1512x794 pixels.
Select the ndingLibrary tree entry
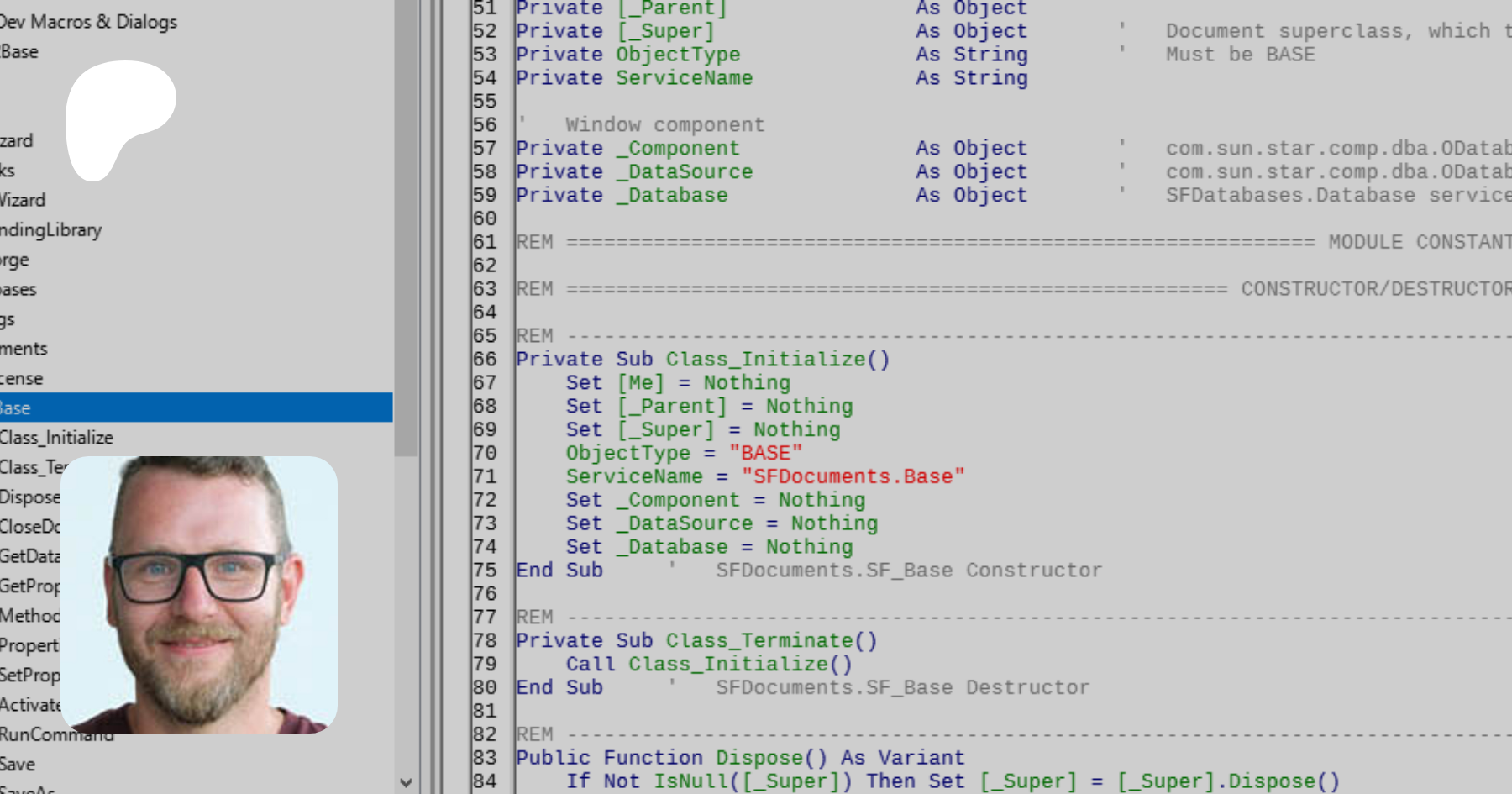click(x=51, y=230)
